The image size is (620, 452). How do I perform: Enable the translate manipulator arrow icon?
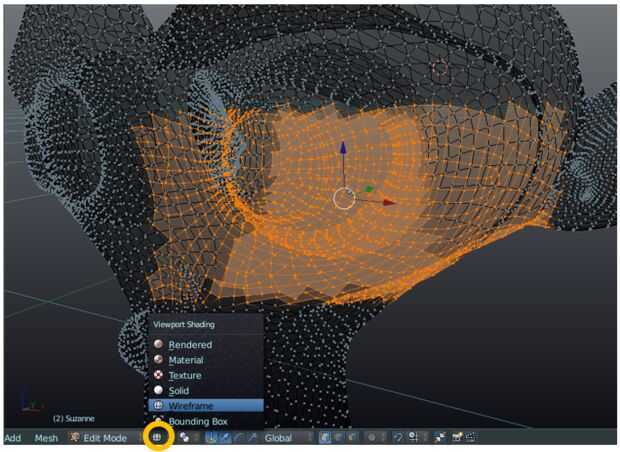click(x=225, y=437)
